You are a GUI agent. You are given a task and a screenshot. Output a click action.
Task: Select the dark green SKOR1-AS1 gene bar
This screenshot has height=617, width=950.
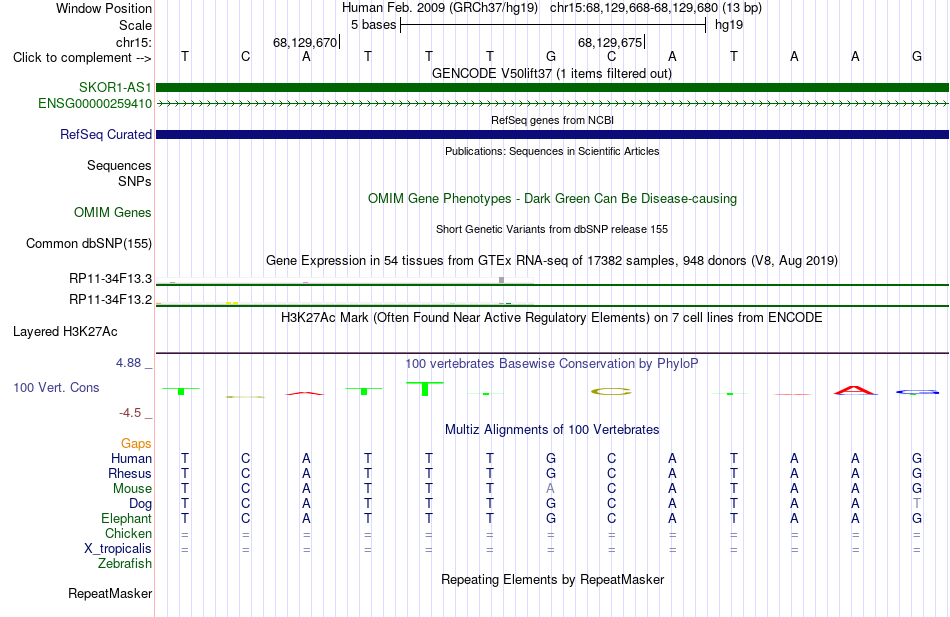pyautogui.click(x=552, y=87)
